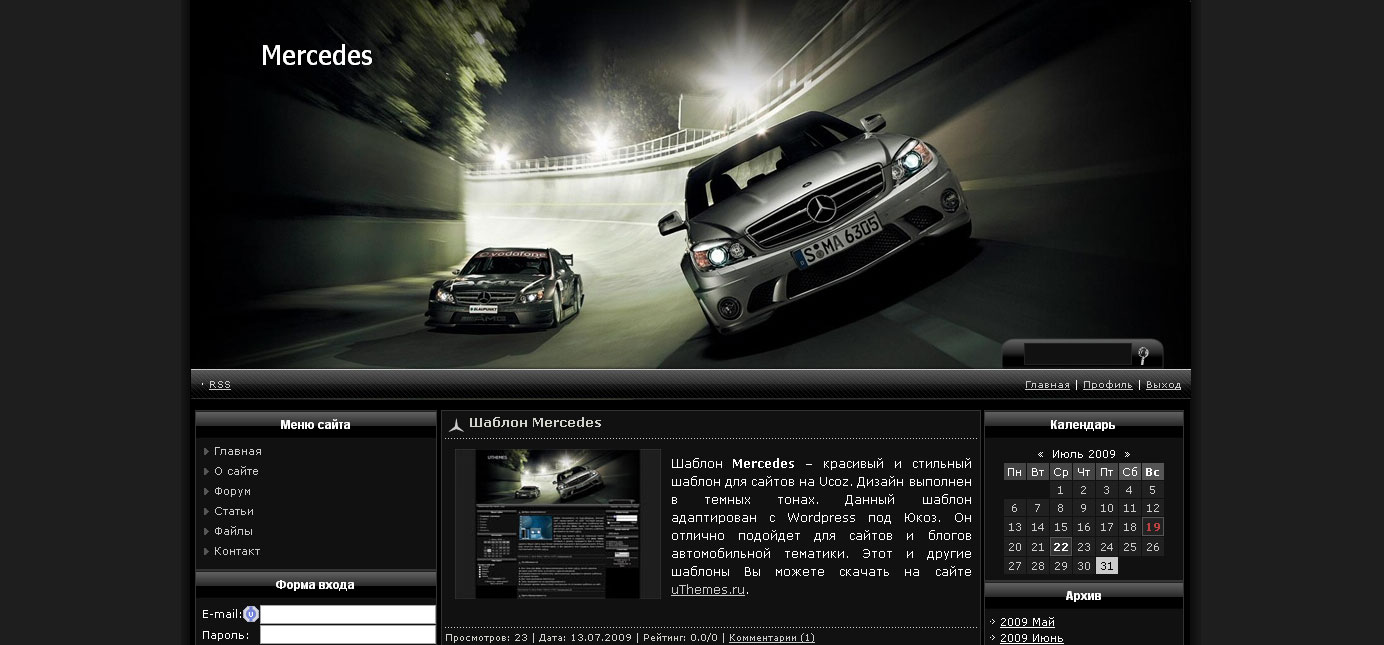Open Форум in the site menu

point(232,491)
